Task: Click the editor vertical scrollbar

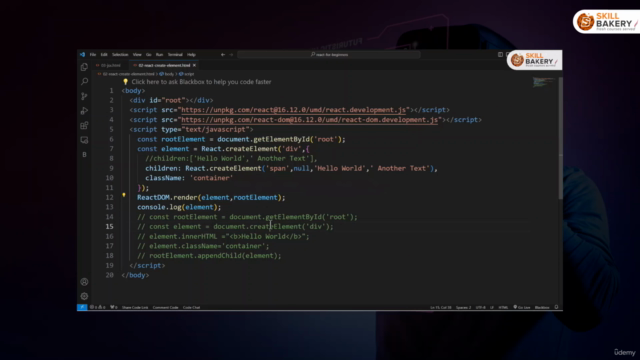Action: [x=560, y=139]
